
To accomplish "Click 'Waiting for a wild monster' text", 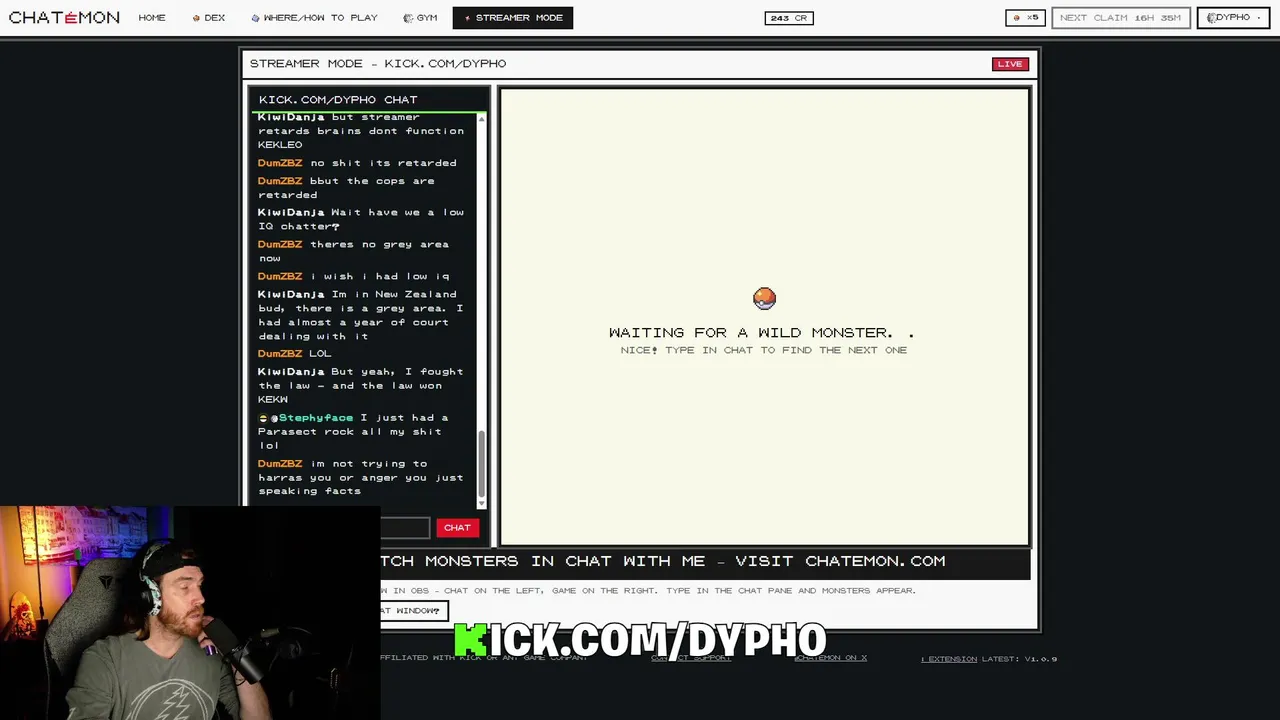I will click(x=761, y=333).
